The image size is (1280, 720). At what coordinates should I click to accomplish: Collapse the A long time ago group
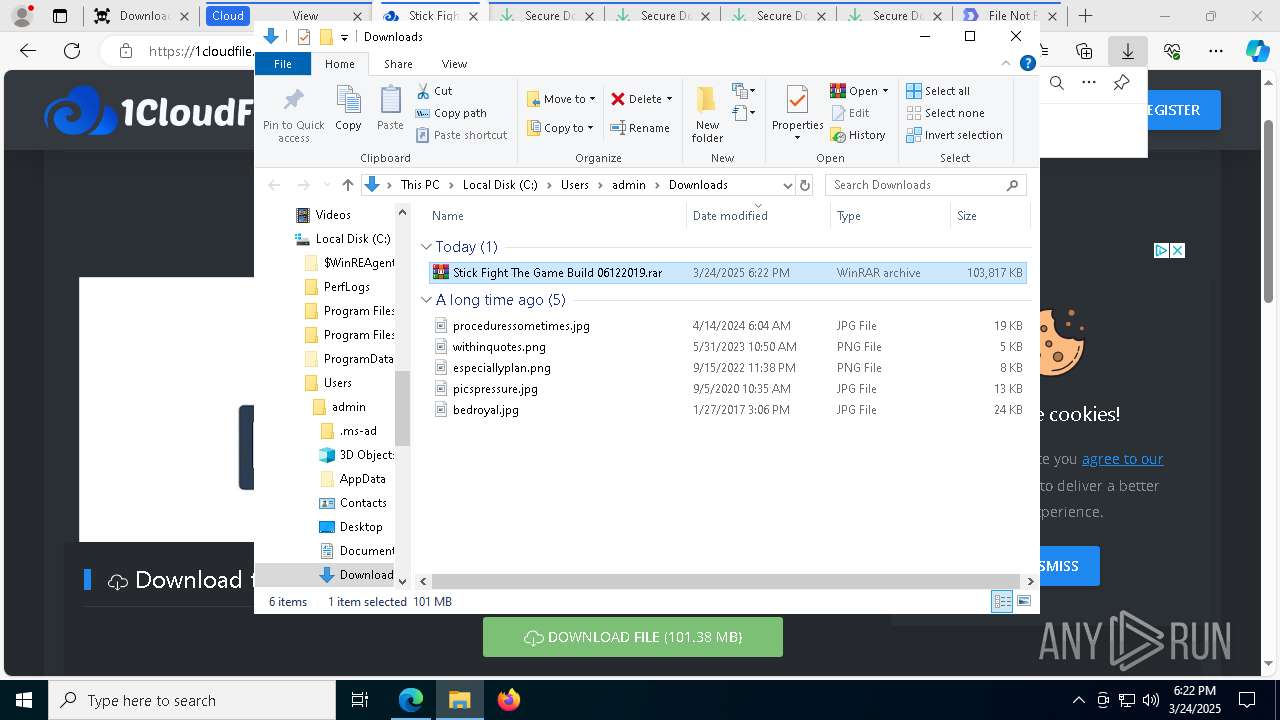pos(426,300)
